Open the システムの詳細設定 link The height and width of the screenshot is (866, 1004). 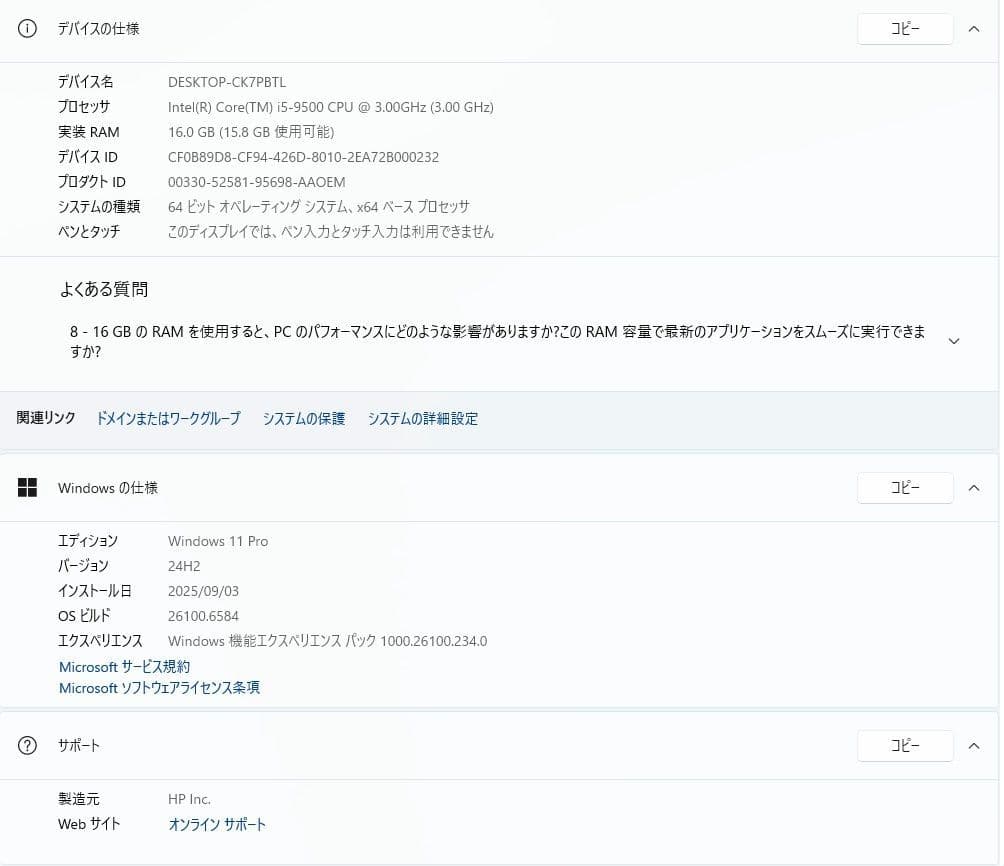(x=423, y=419)
